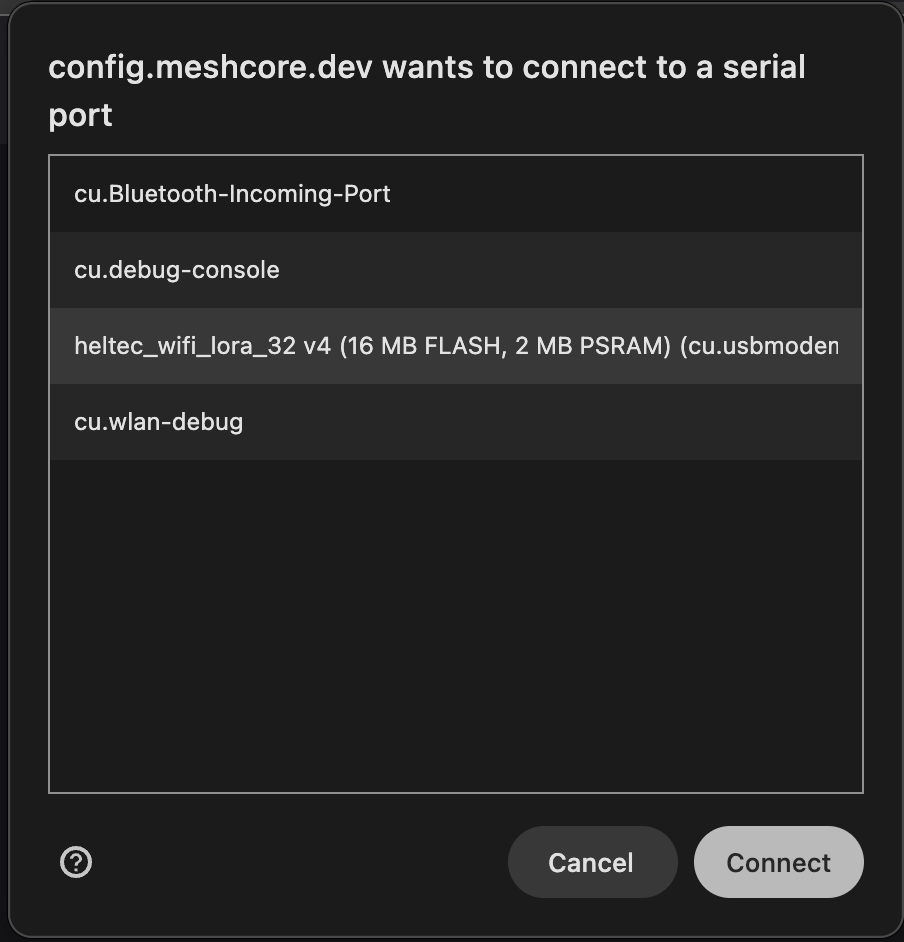Click the first port in the list

click(232, 194)
